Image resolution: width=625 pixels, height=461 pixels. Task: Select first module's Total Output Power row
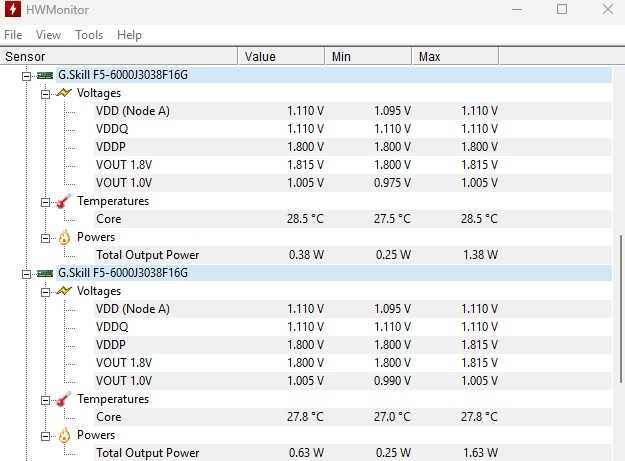(352, 255)
